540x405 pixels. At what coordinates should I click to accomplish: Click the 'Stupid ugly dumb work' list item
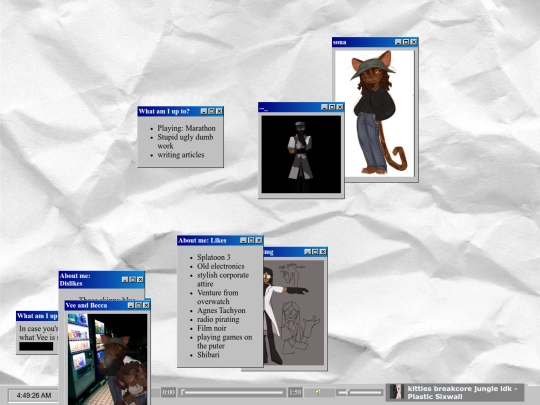tap(185, 141)
